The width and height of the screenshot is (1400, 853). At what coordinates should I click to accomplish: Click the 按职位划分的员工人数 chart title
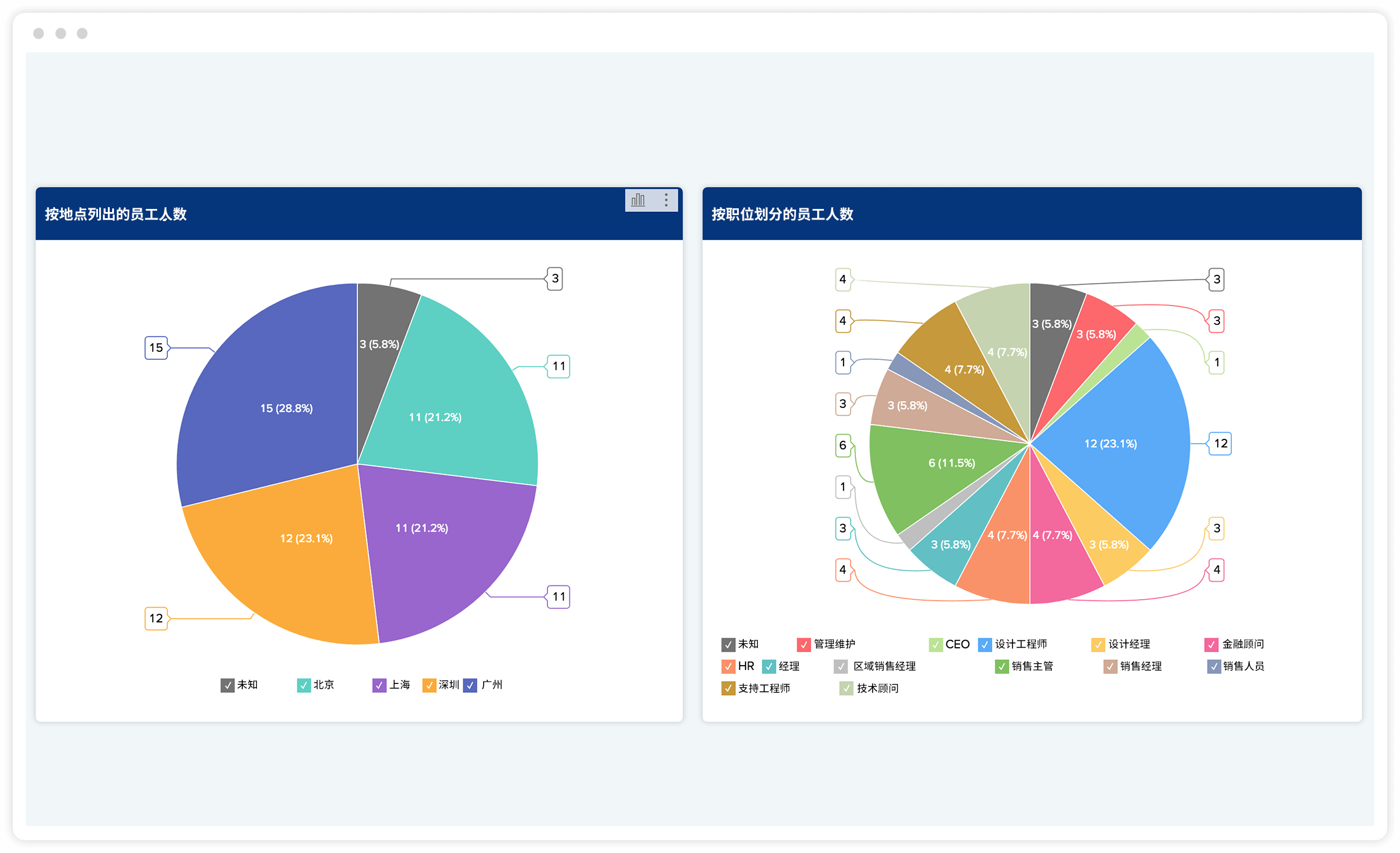783,214
